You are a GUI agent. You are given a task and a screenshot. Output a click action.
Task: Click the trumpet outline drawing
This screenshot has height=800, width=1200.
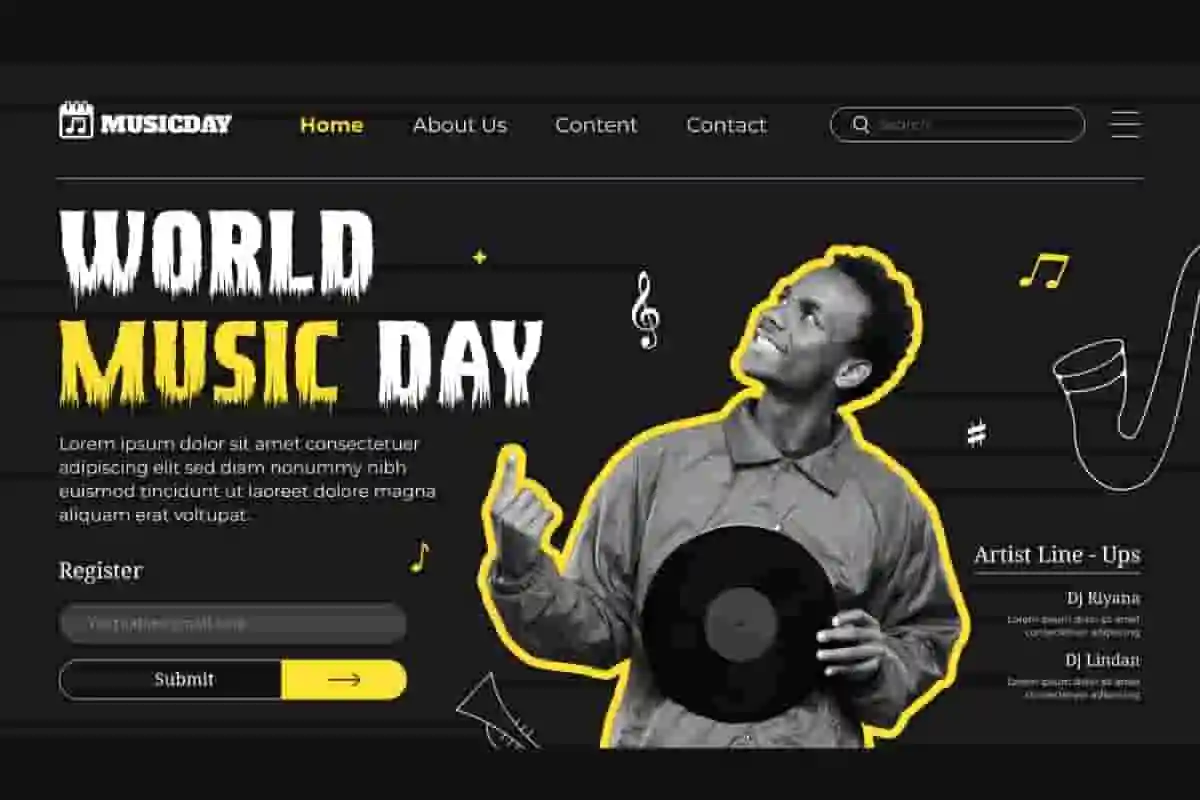495,711
